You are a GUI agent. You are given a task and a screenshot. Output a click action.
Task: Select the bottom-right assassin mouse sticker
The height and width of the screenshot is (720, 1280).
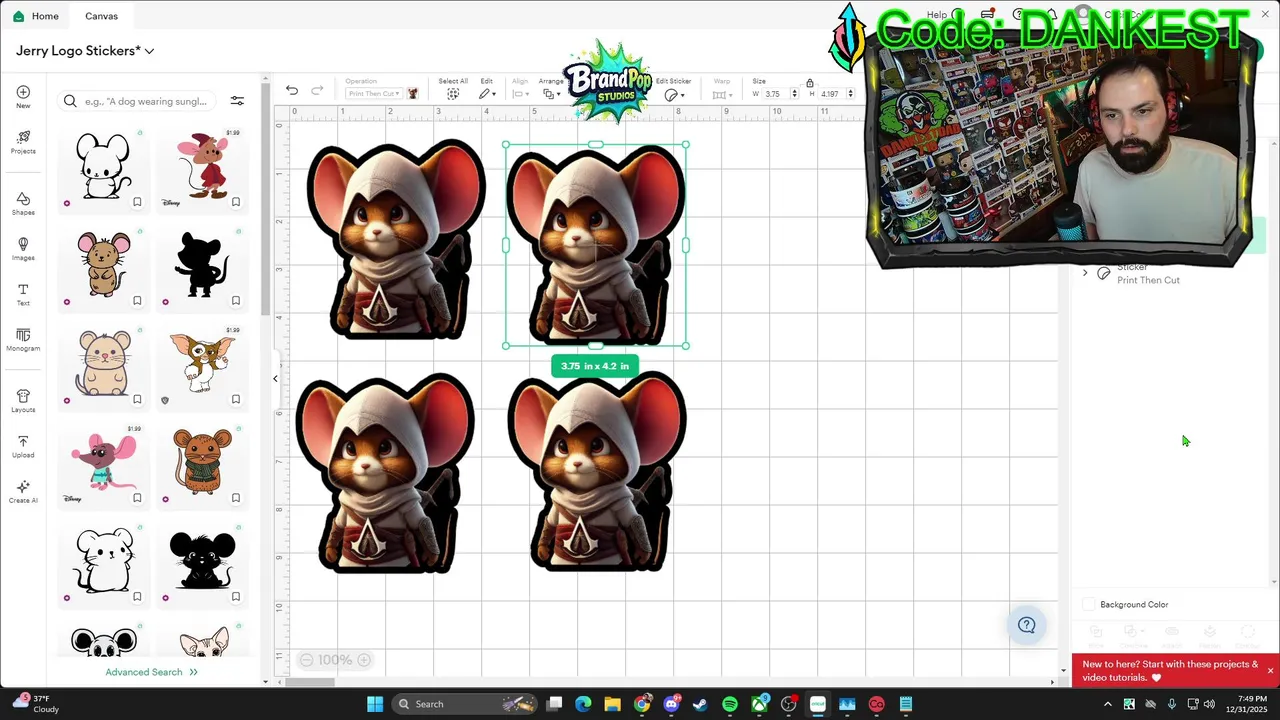(597, 471)
